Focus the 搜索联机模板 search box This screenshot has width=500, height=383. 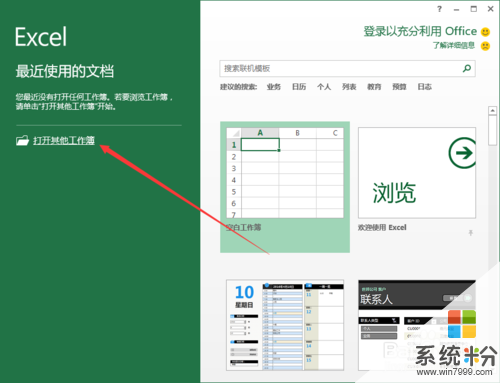(x=347, y=69)
